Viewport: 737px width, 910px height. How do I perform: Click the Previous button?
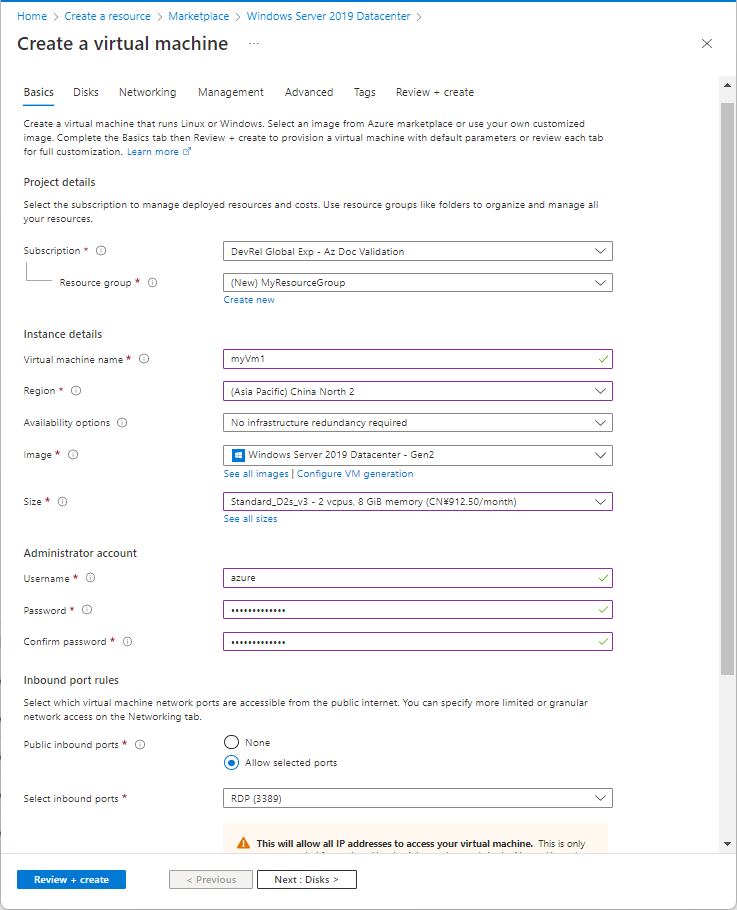tap(211, 880)
